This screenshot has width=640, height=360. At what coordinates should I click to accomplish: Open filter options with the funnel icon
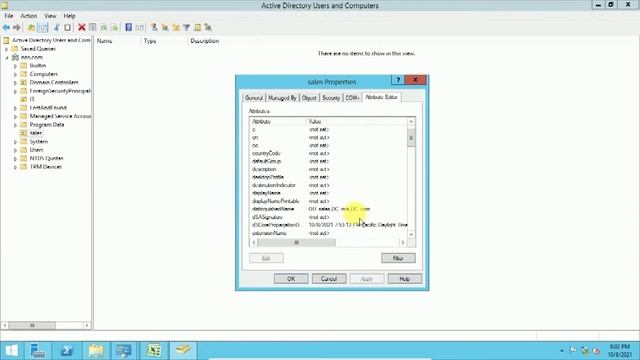[x=187, y=27]
